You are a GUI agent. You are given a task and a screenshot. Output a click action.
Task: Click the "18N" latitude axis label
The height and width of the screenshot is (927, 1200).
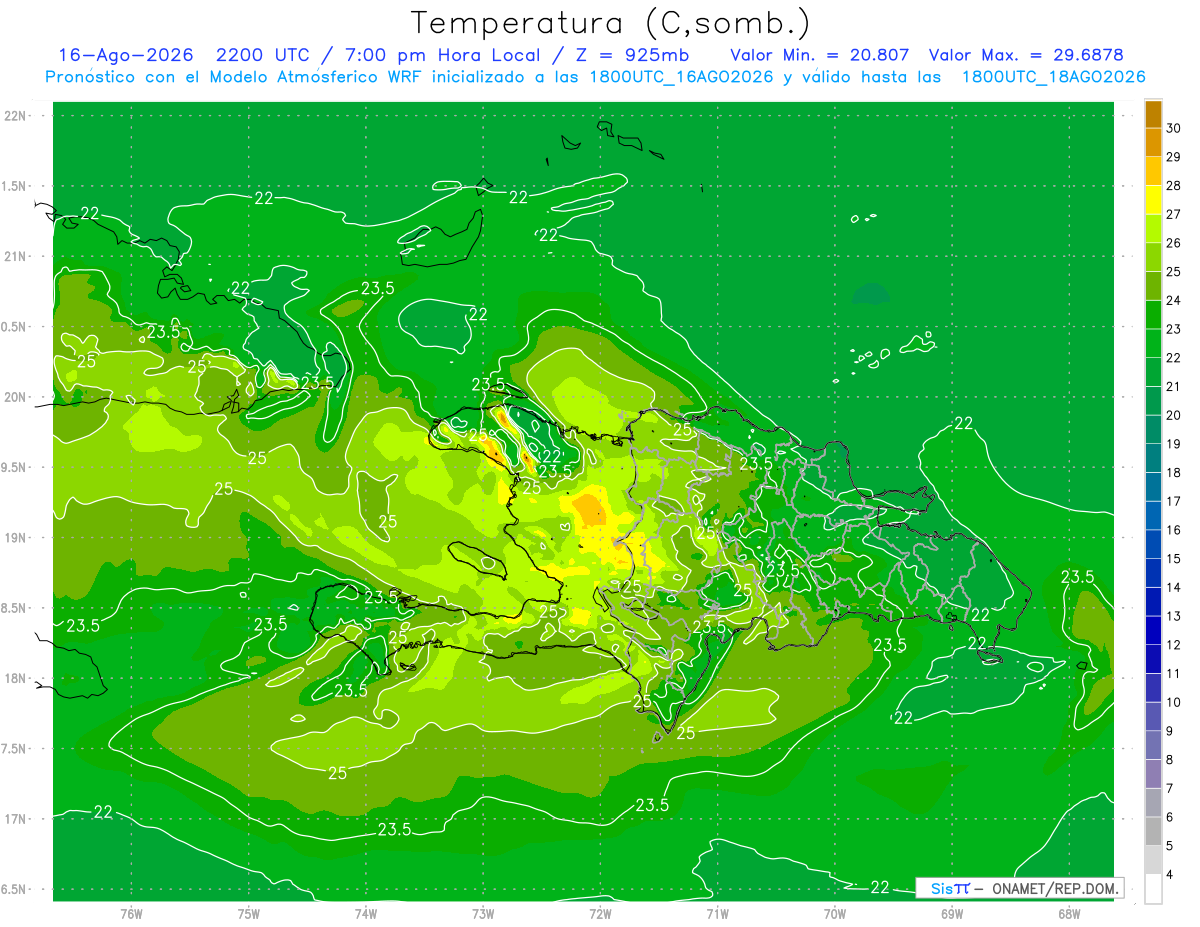(16, 679)
